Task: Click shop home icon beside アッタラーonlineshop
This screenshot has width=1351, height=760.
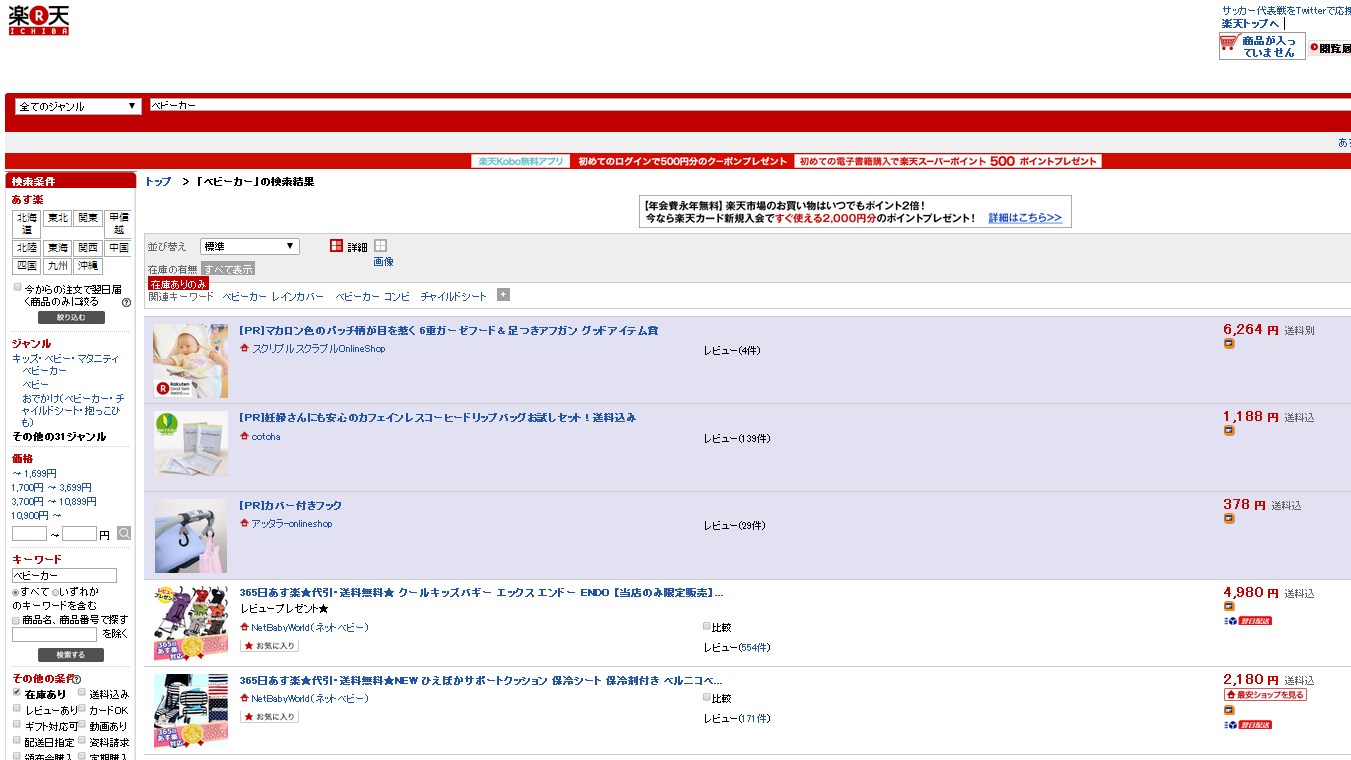Action: [x=244, y=523]
